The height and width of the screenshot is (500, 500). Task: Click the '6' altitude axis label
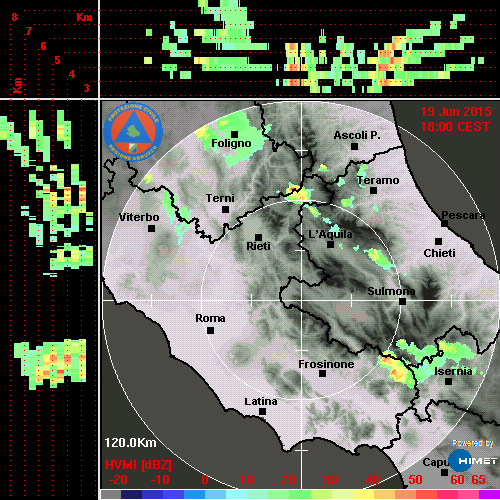pyautogui.click(x=43, y=46)
